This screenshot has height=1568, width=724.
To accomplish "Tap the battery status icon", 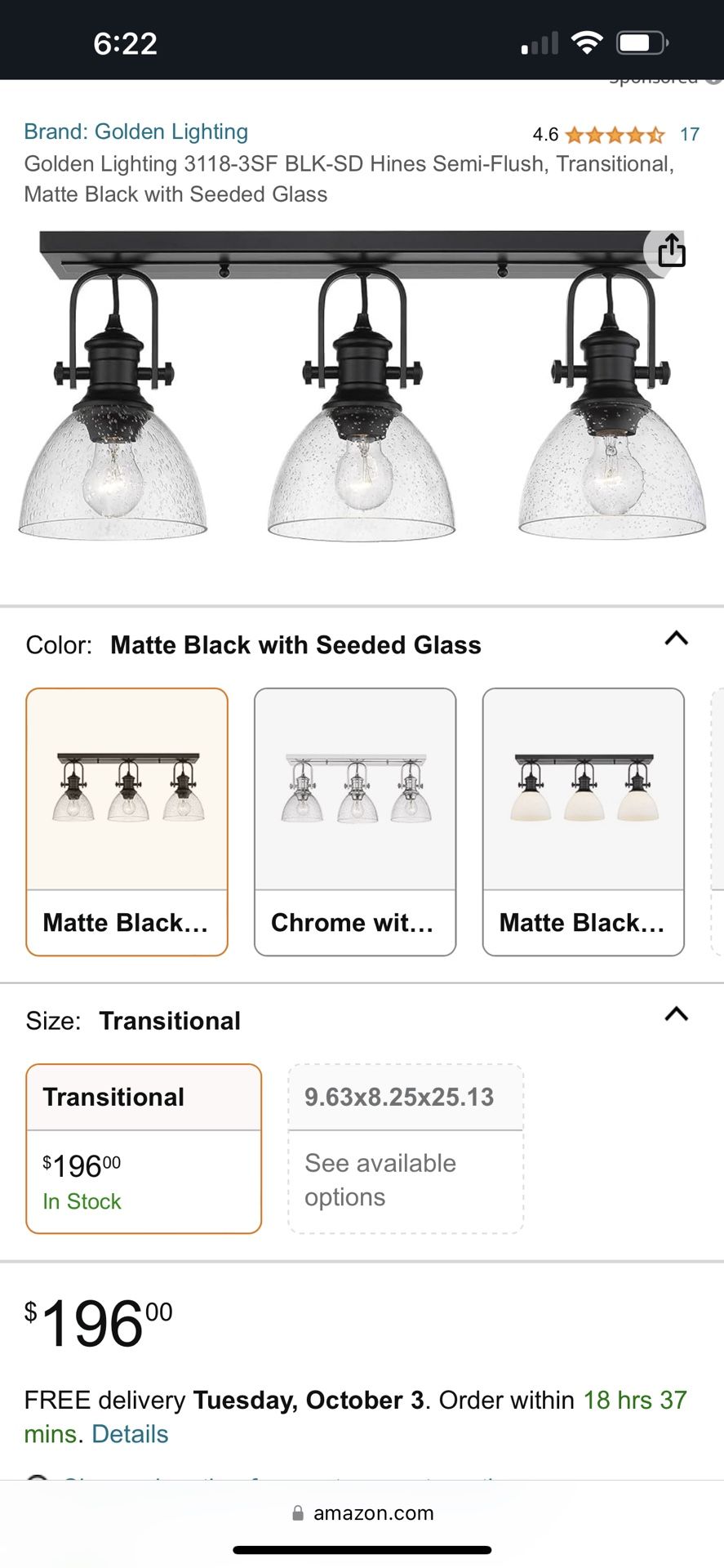I will click(x=642, y=42).
